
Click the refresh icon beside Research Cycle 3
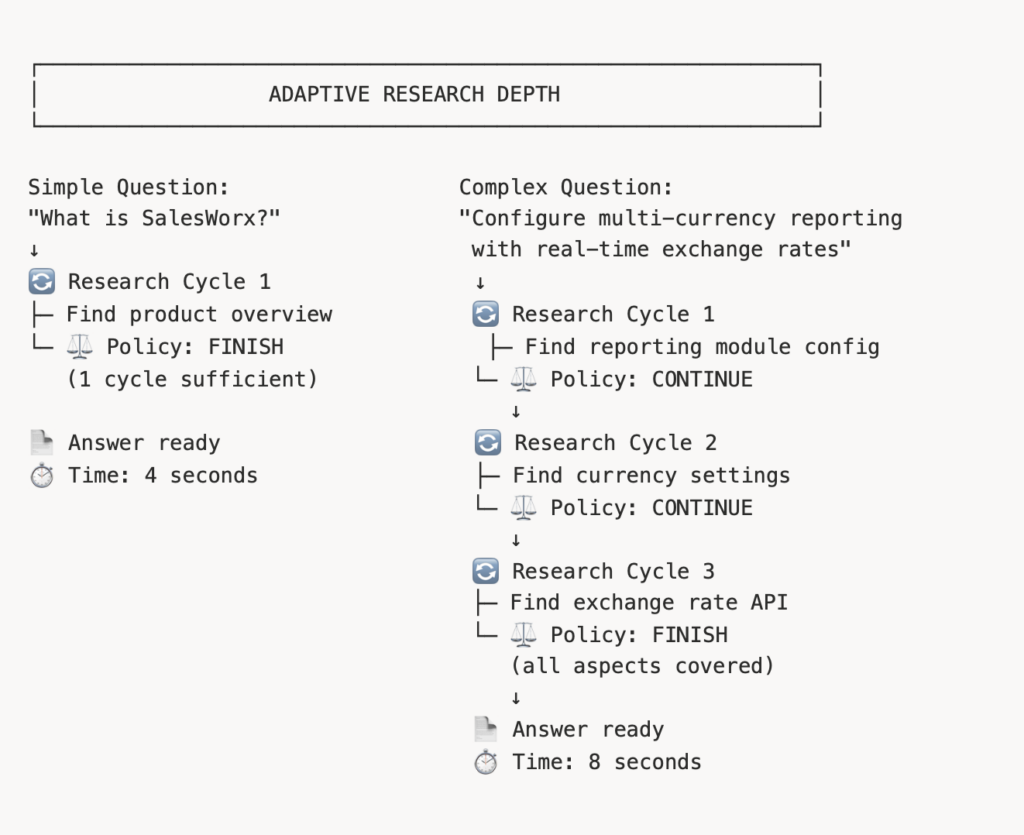click(485, 571)
